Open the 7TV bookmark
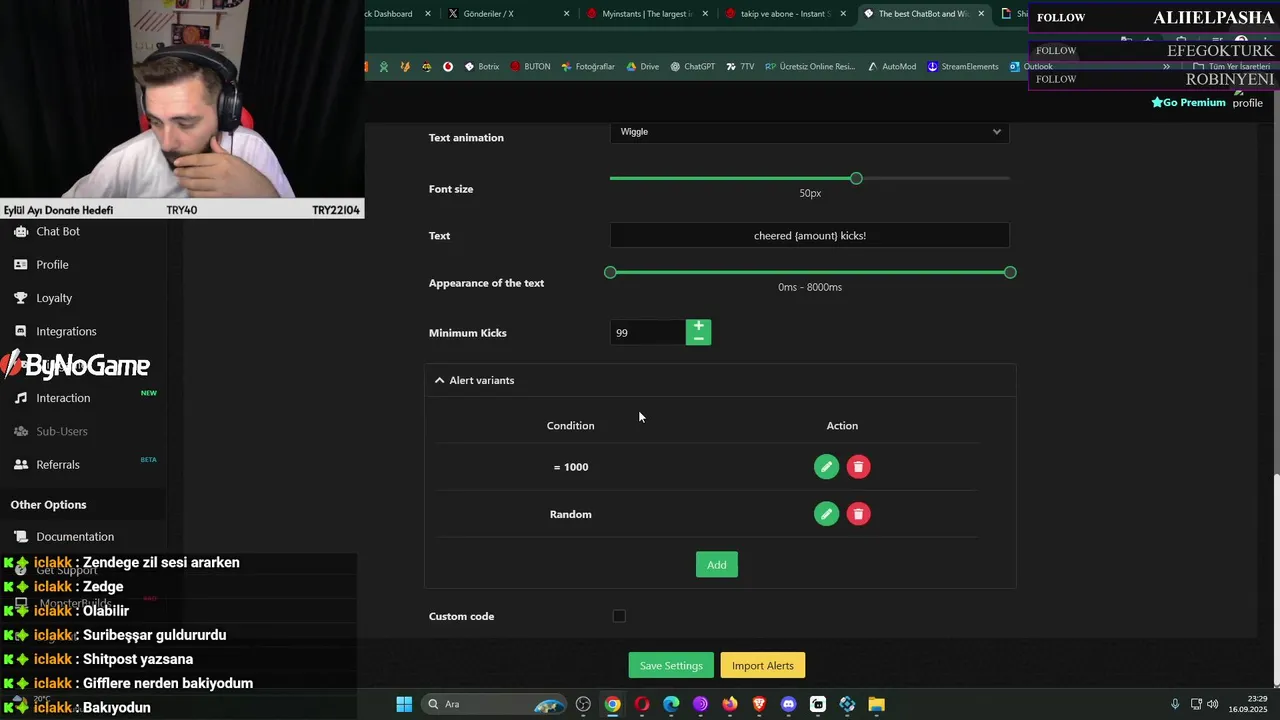The image size is (1280, 720). click(740, 67)
